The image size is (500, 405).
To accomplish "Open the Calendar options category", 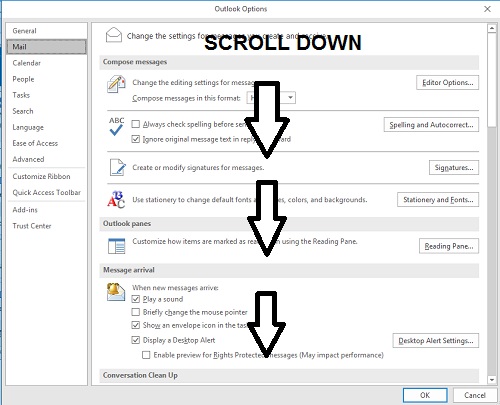I will [x=46, y=63].
